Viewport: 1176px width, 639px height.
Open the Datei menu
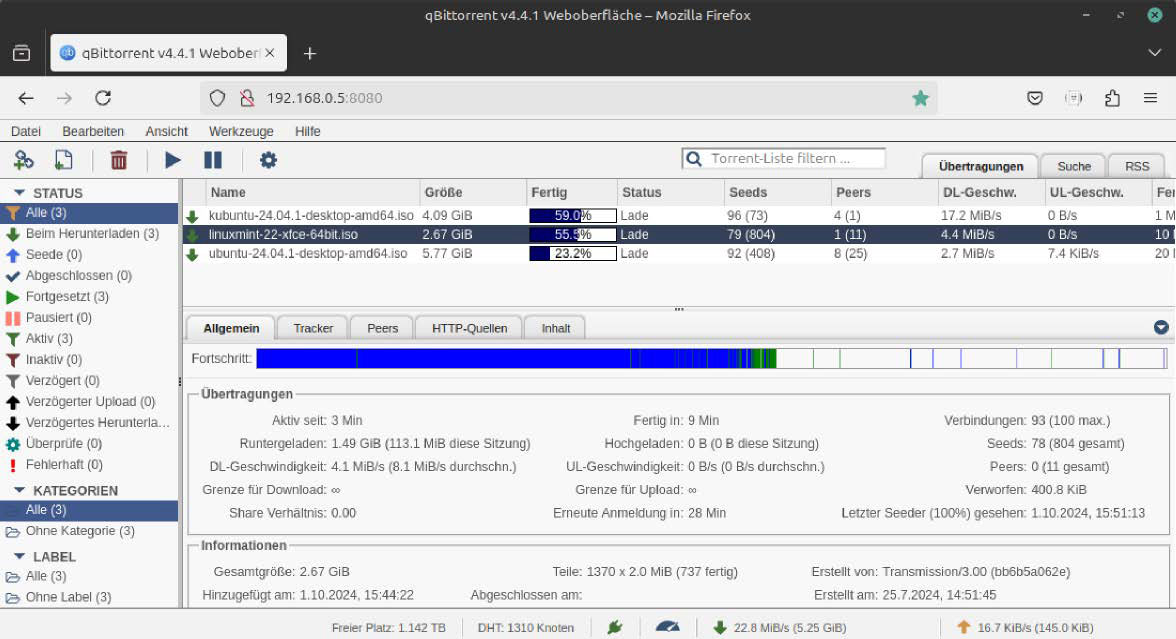26,131
